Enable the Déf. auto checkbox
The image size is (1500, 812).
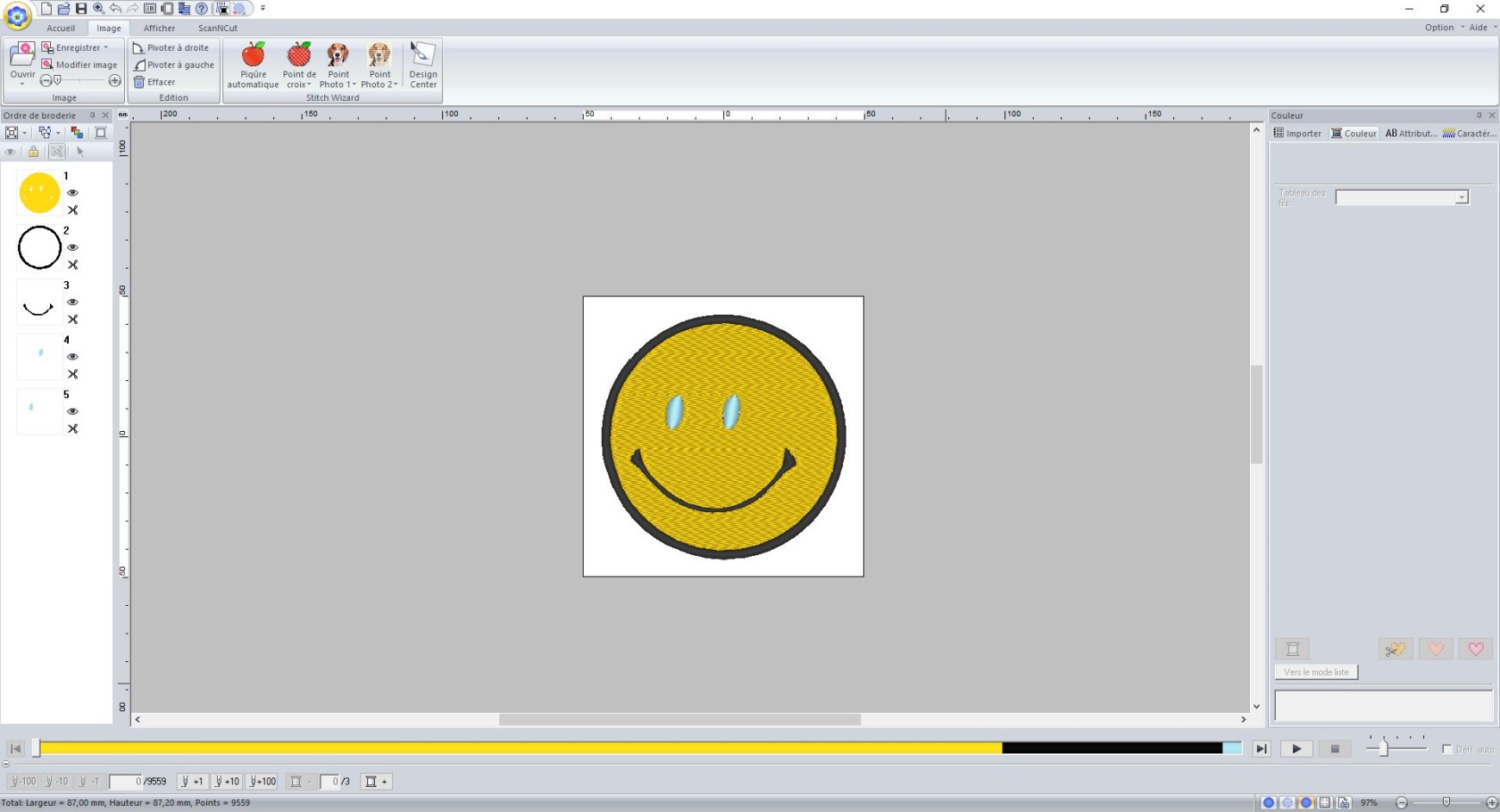1447,749
